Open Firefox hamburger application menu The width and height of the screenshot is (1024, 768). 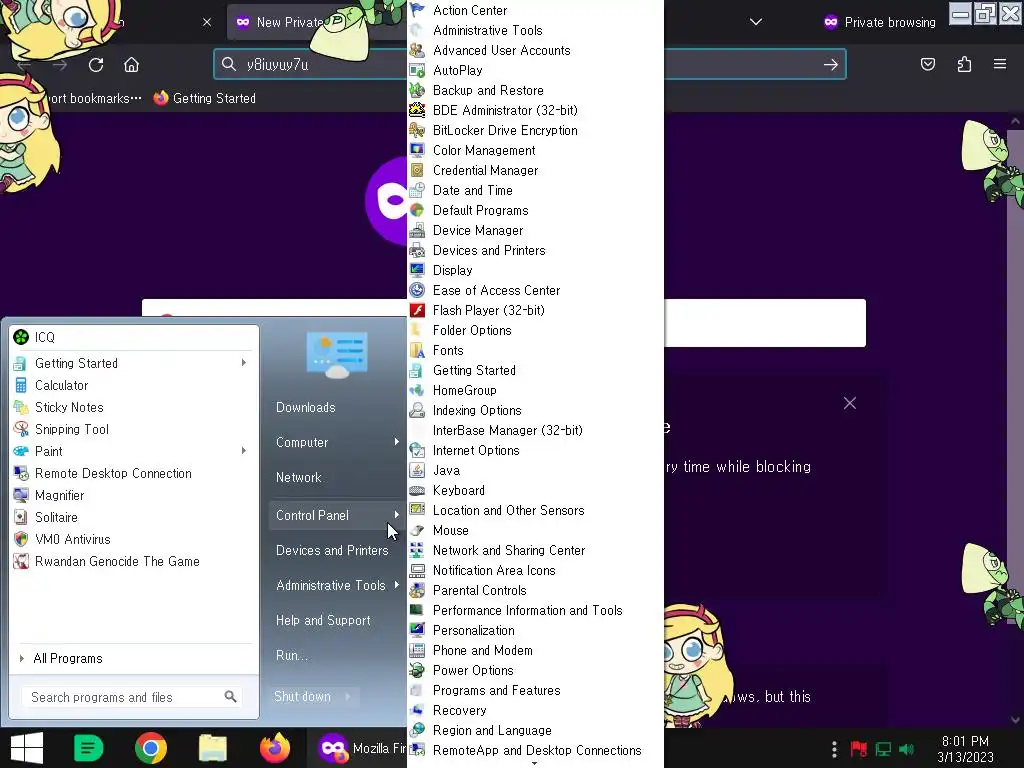coord(1000,64)
